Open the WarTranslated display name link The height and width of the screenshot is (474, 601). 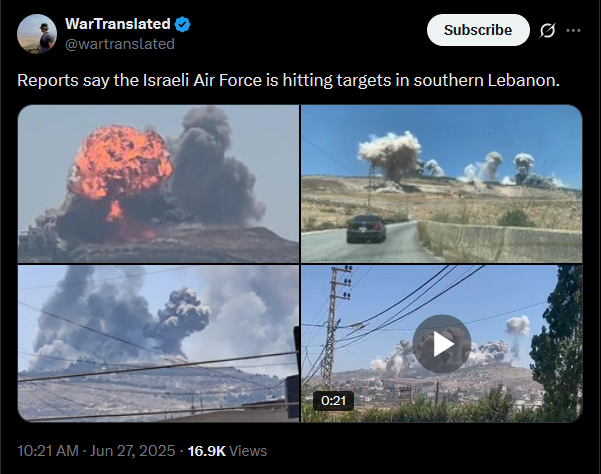[x=118, y=24]
